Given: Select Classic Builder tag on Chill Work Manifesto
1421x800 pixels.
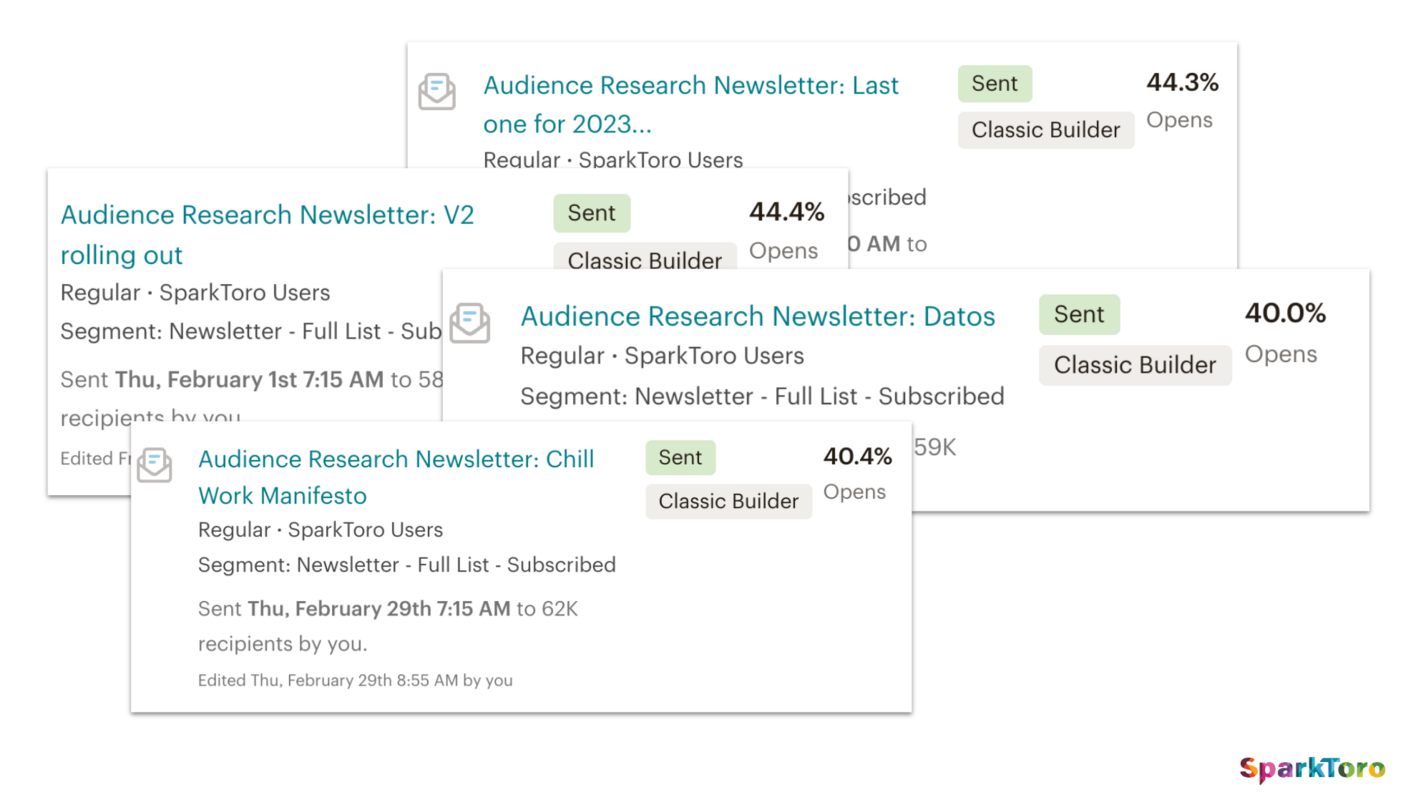Looking at the screenshot, I should 728,501.
